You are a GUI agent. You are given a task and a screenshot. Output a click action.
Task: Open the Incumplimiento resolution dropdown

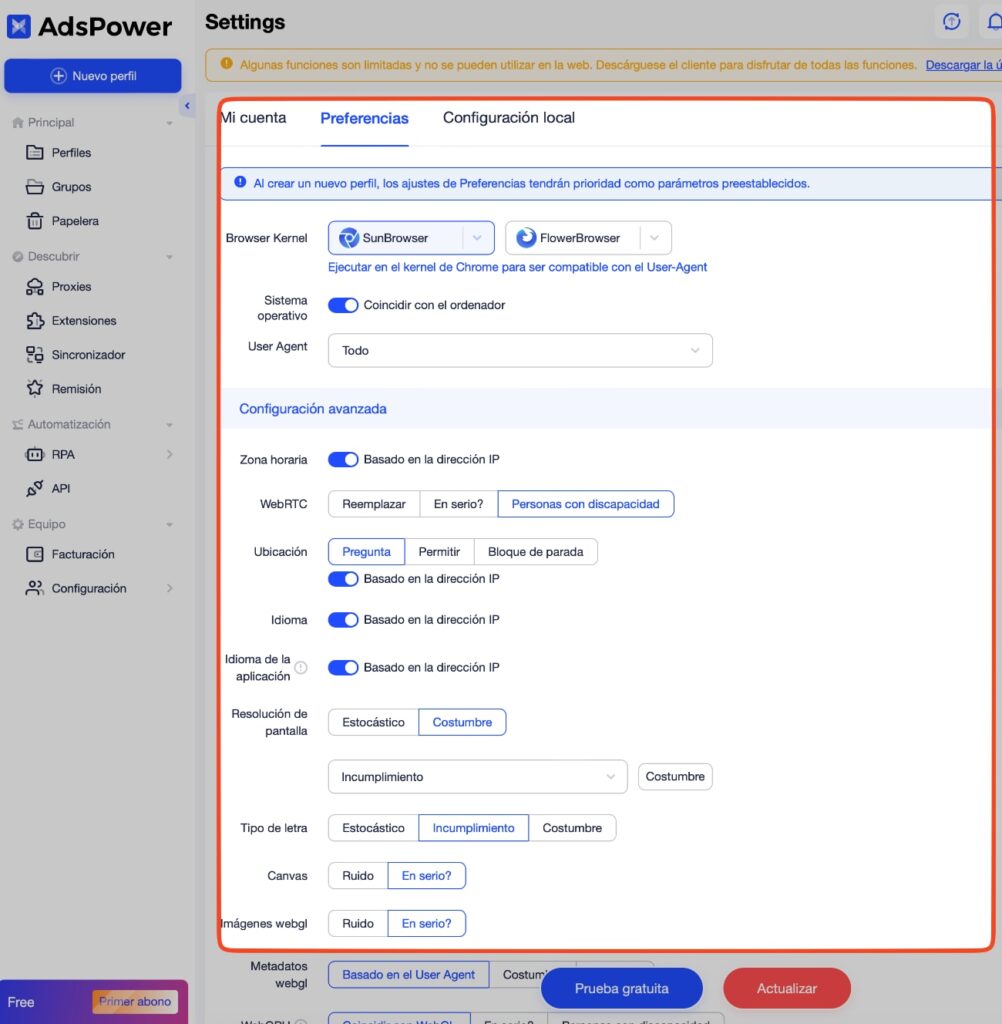[x=477, y=776]
